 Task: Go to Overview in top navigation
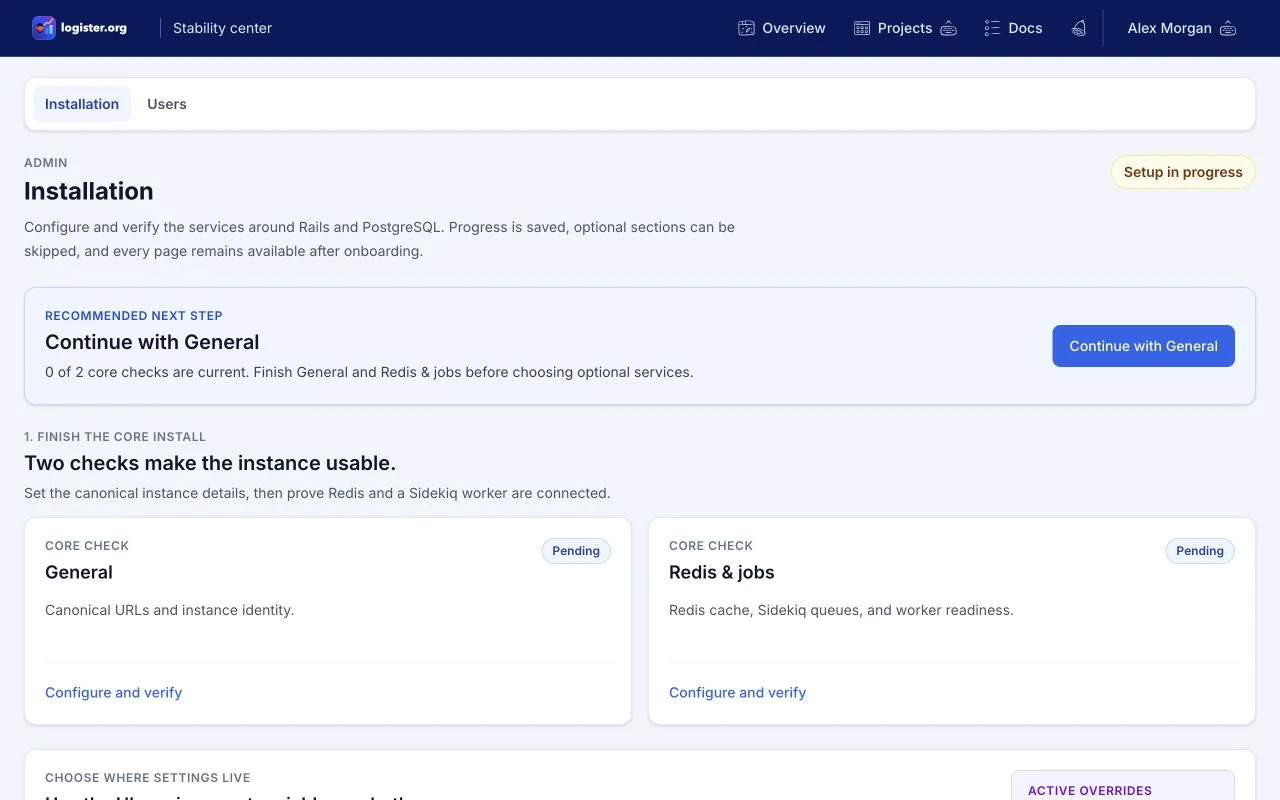click(x=782, y=28)
